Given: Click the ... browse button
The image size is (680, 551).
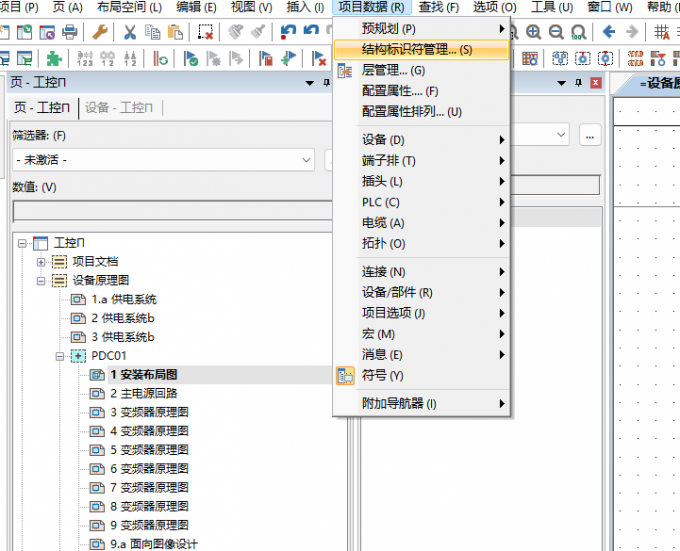Looking at the screenshot, I should pyautogui.click(x=590, y=135).
